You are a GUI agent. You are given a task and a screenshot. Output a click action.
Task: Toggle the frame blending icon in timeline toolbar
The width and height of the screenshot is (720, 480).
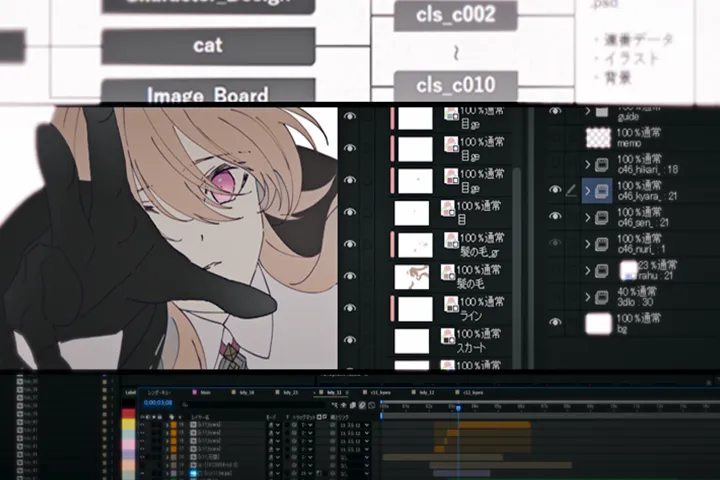tap(353, 405)
